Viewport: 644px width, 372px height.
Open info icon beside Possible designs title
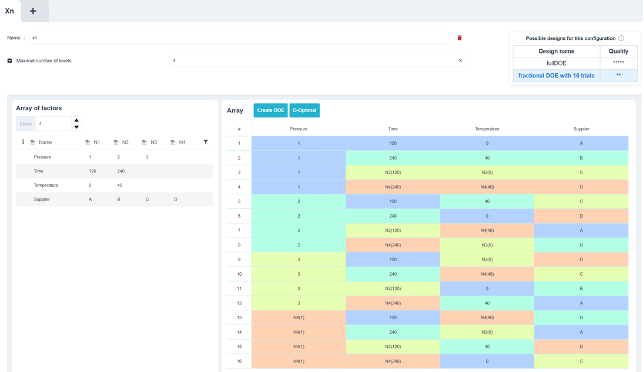621,38
